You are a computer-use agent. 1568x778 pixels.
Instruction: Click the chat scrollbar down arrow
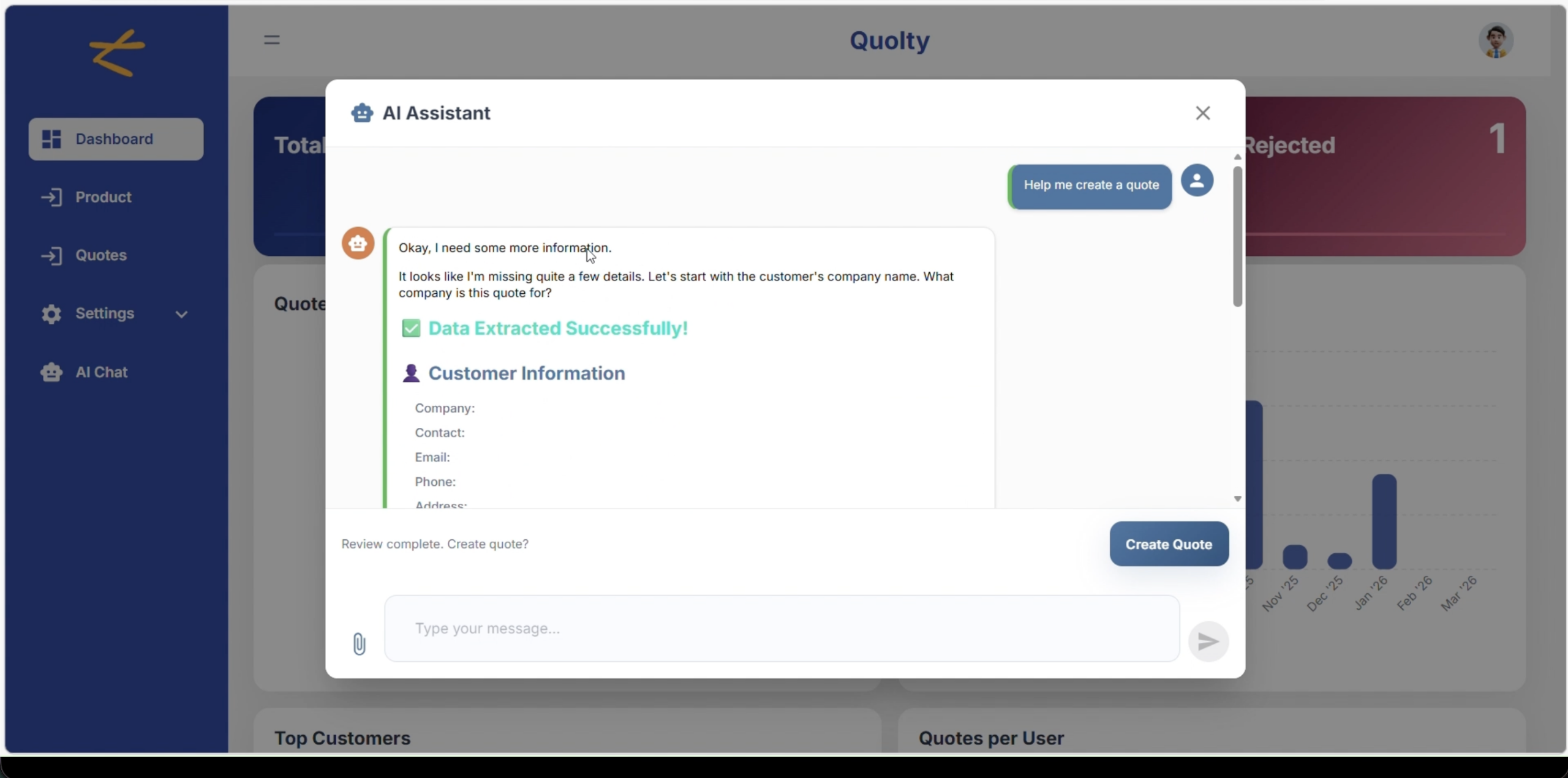[x=1237, y=498]
